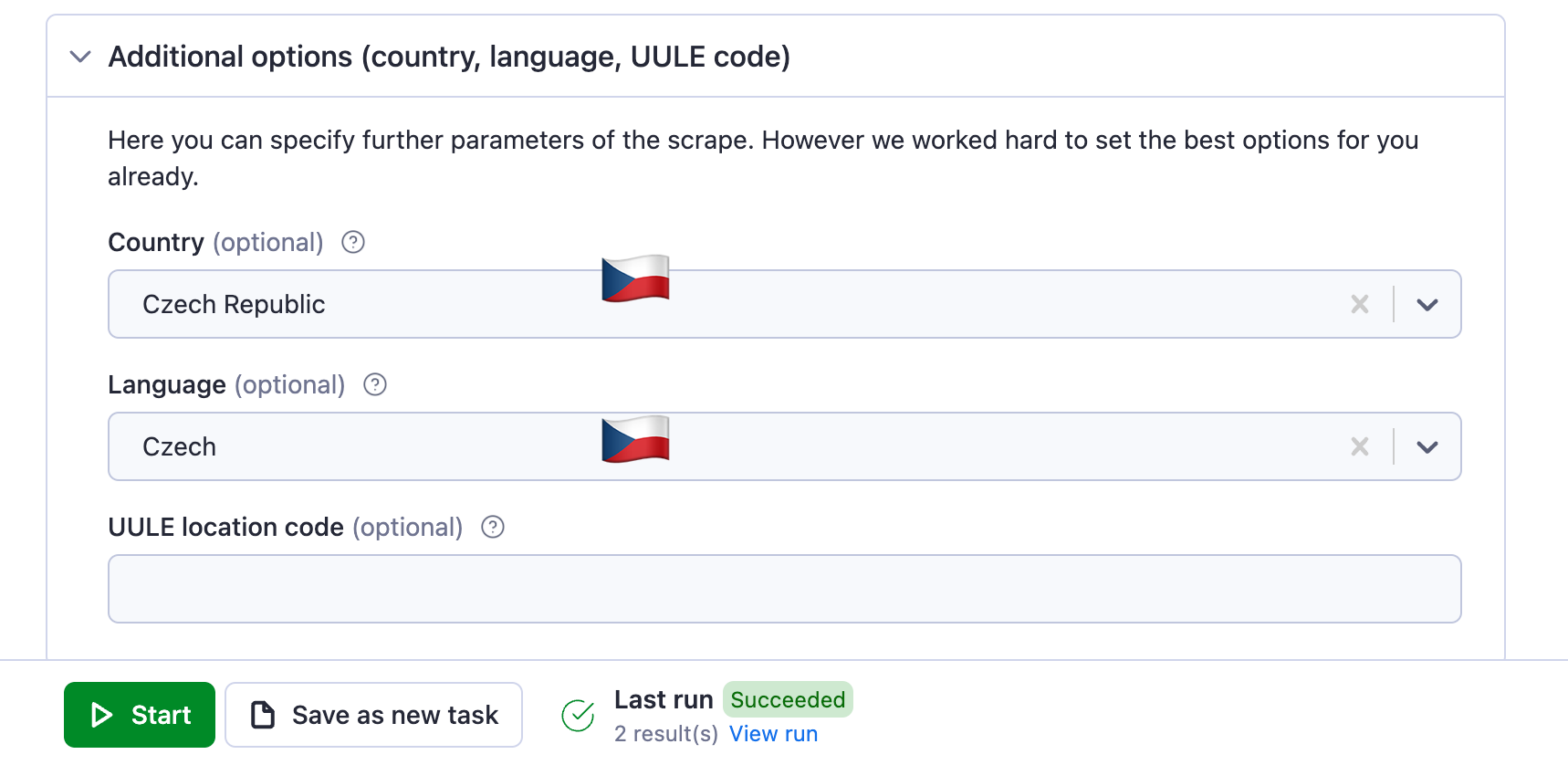1568x765 pixels.
Task: Expand the Language dropdown arrow
Action: click(x=1427, y=446)
